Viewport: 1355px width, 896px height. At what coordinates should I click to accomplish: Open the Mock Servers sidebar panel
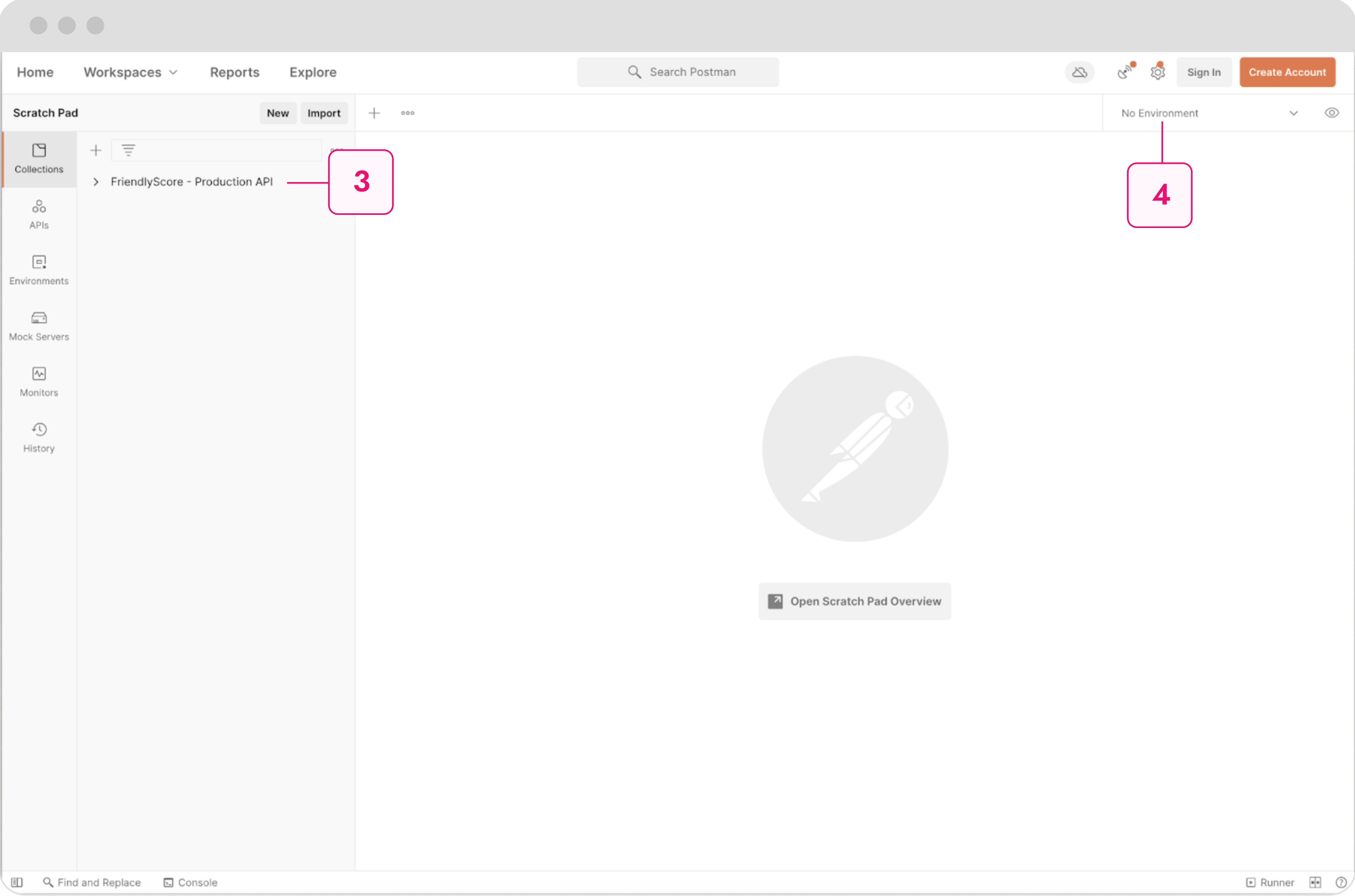tap(39, 326)
